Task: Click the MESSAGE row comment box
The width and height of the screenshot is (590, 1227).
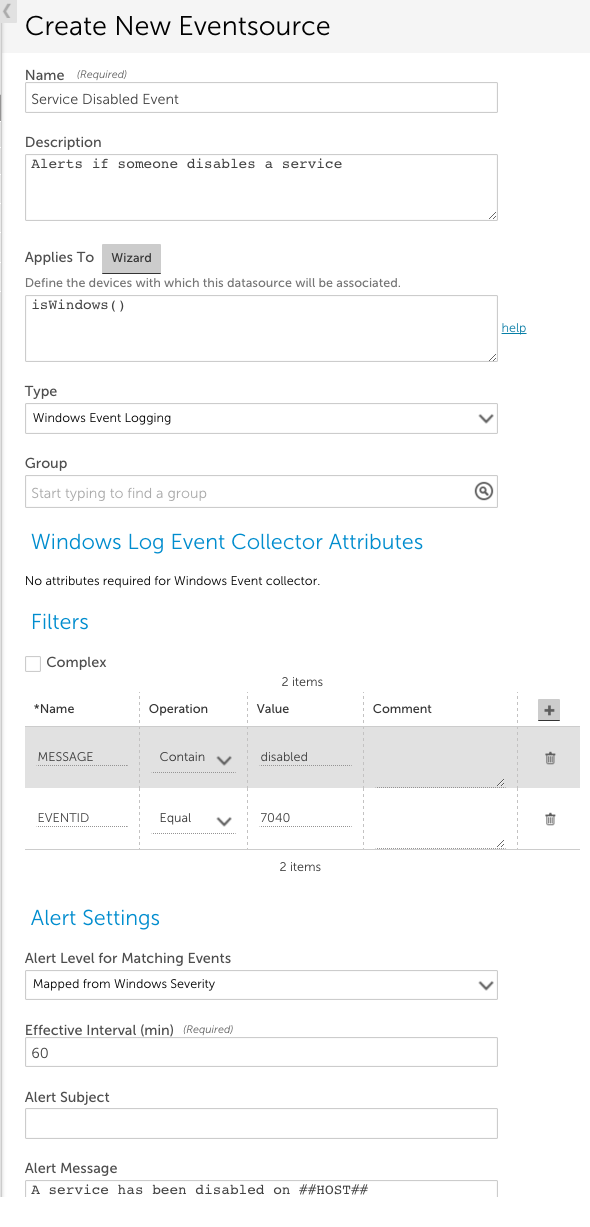Action: click(440, 757)
